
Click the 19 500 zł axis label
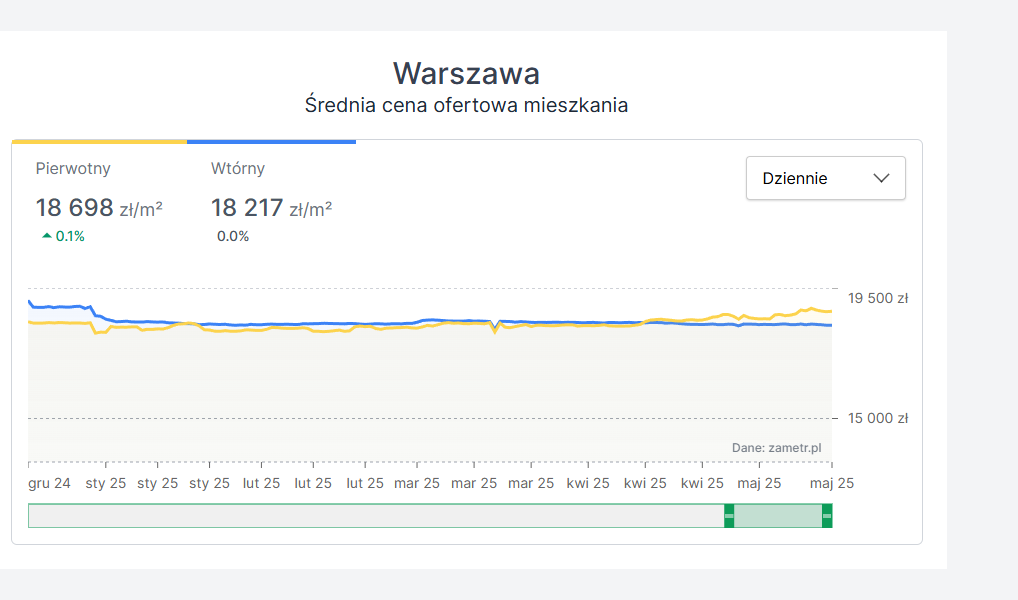(x=877, y=298)
